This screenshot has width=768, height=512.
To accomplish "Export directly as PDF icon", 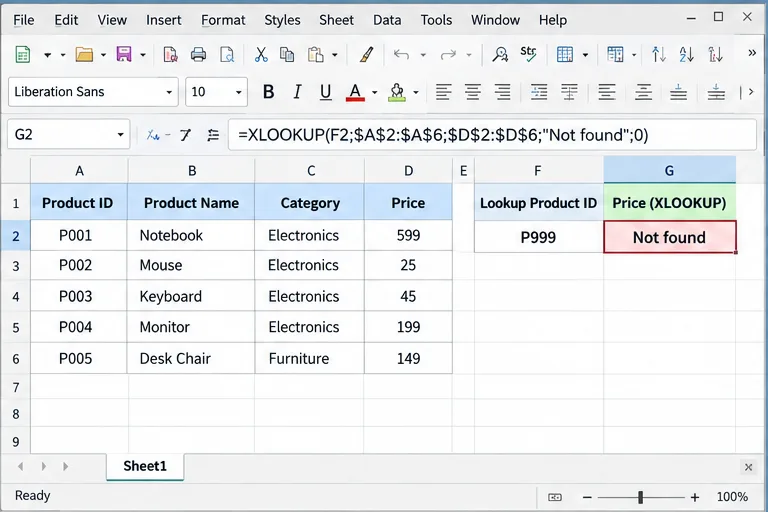I will point(170,54).
